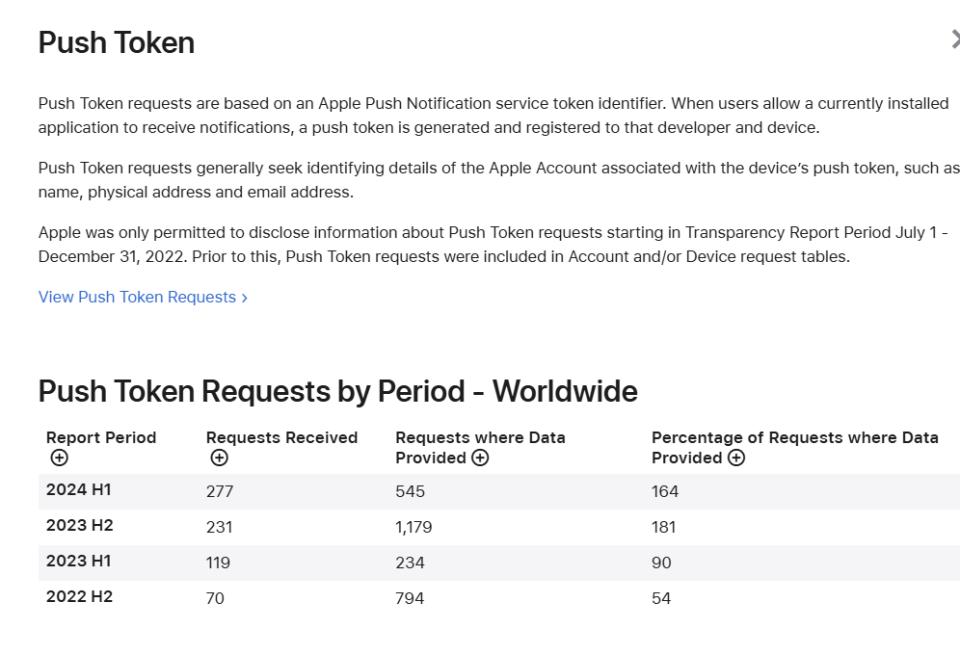Click the 231 requests received cell
The image size is (960, 655).
[219, 527]
